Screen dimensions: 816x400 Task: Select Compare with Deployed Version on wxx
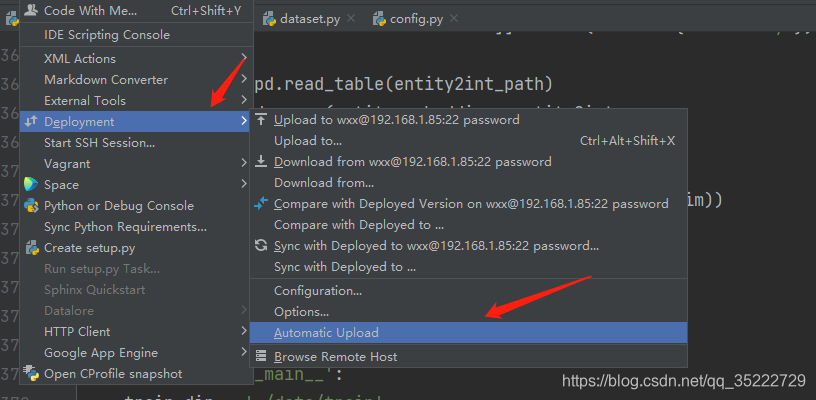(x=468, y=204)
